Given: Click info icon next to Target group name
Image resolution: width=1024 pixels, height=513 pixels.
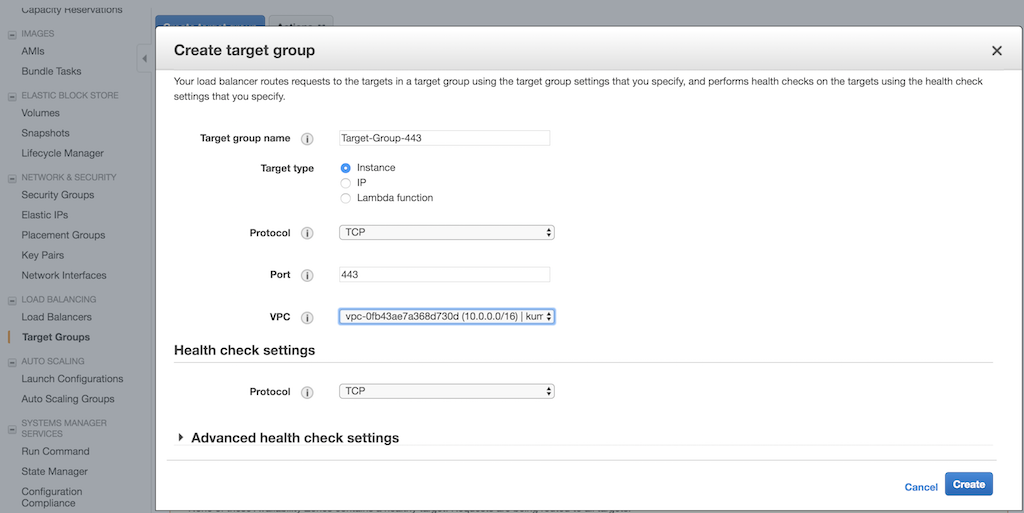Looking at the screenshot, I should point(307,139).
